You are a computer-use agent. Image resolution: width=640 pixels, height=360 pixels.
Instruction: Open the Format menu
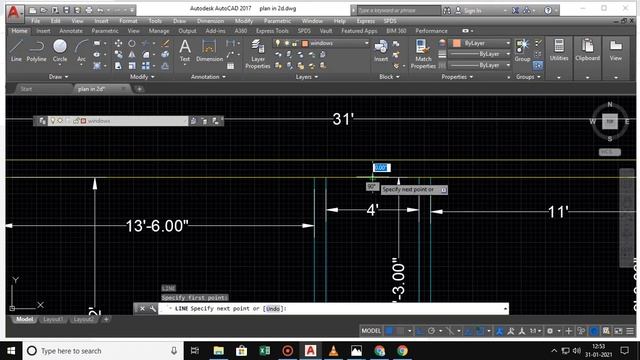click(128, 21)
